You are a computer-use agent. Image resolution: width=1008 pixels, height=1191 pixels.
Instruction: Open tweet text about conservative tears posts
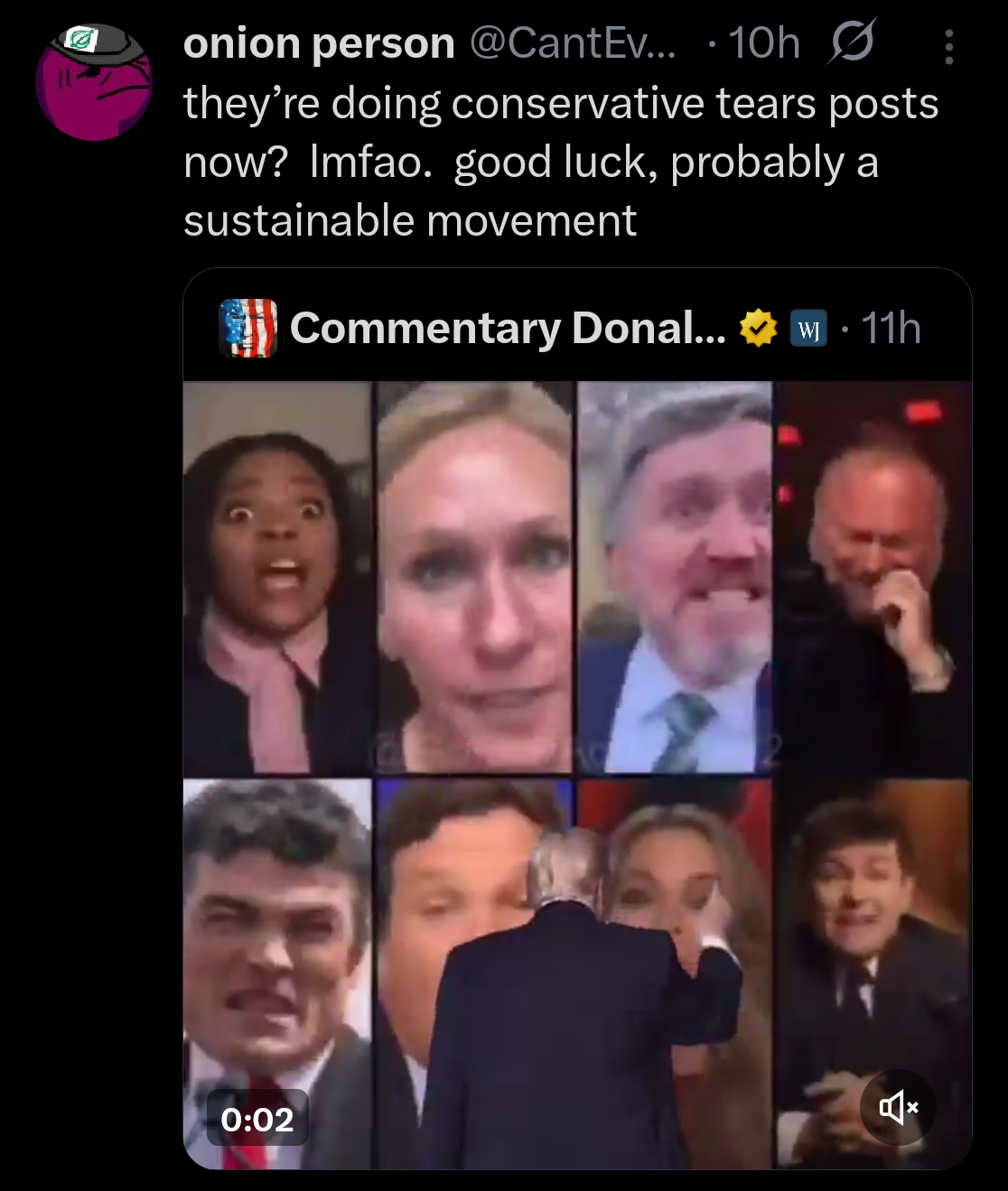[561, 163]
